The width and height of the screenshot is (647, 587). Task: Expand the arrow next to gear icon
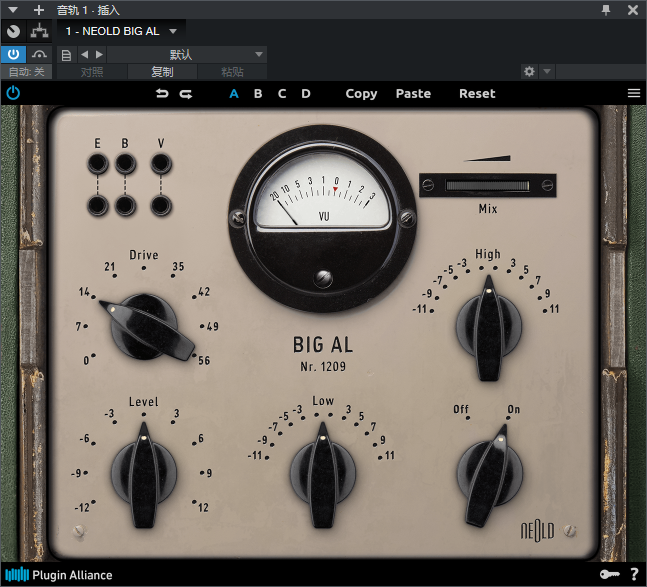pos(547,72)
